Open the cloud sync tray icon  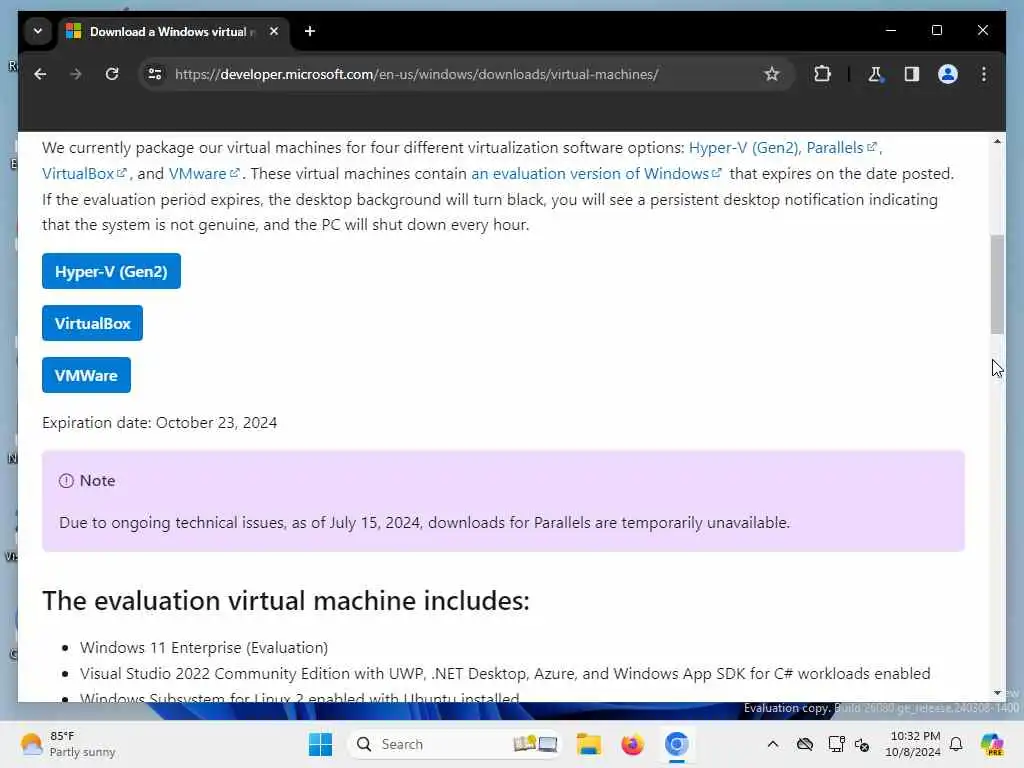click(805, 744)
